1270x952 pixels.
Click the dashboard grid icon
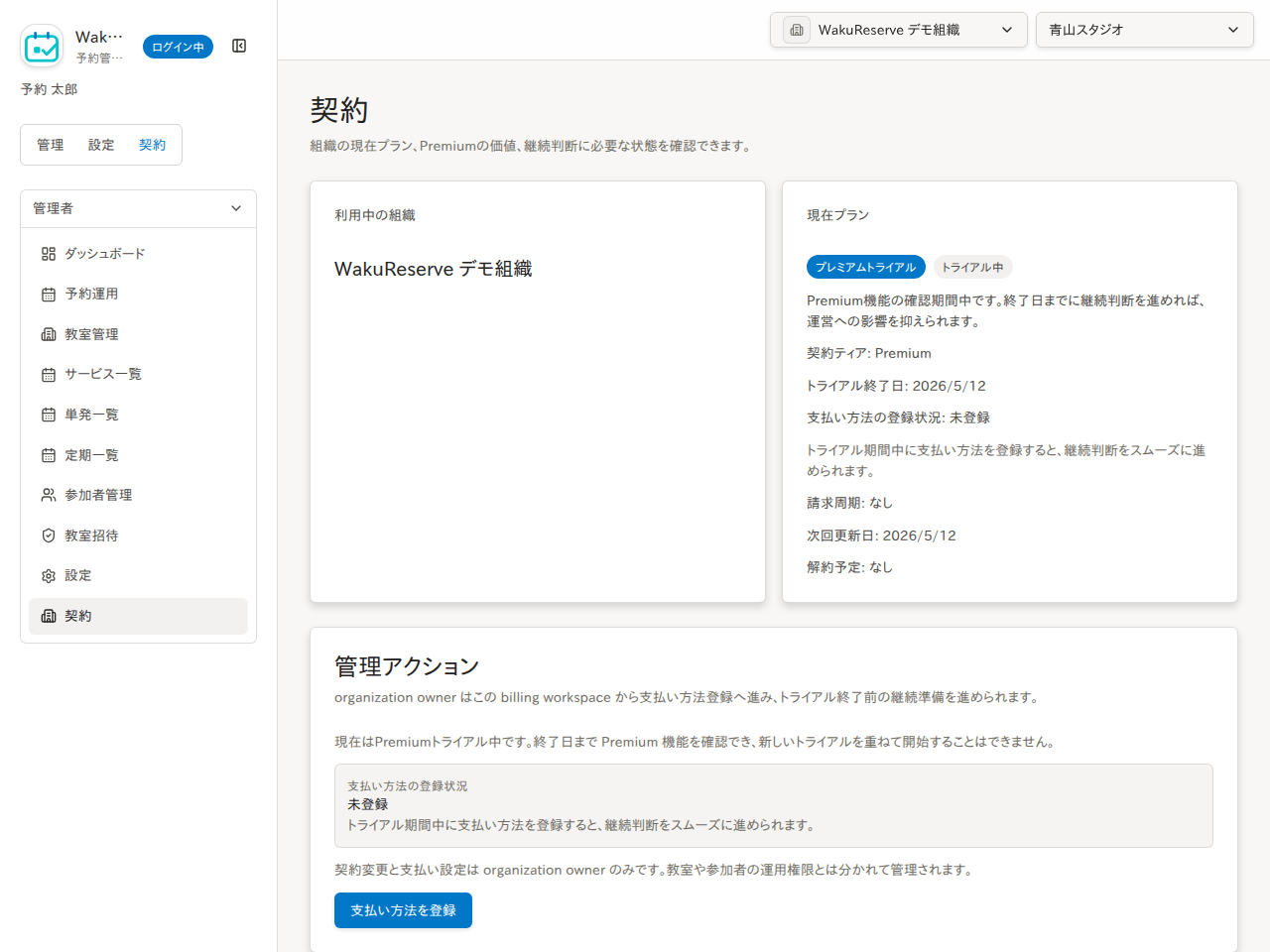point(49,254)
